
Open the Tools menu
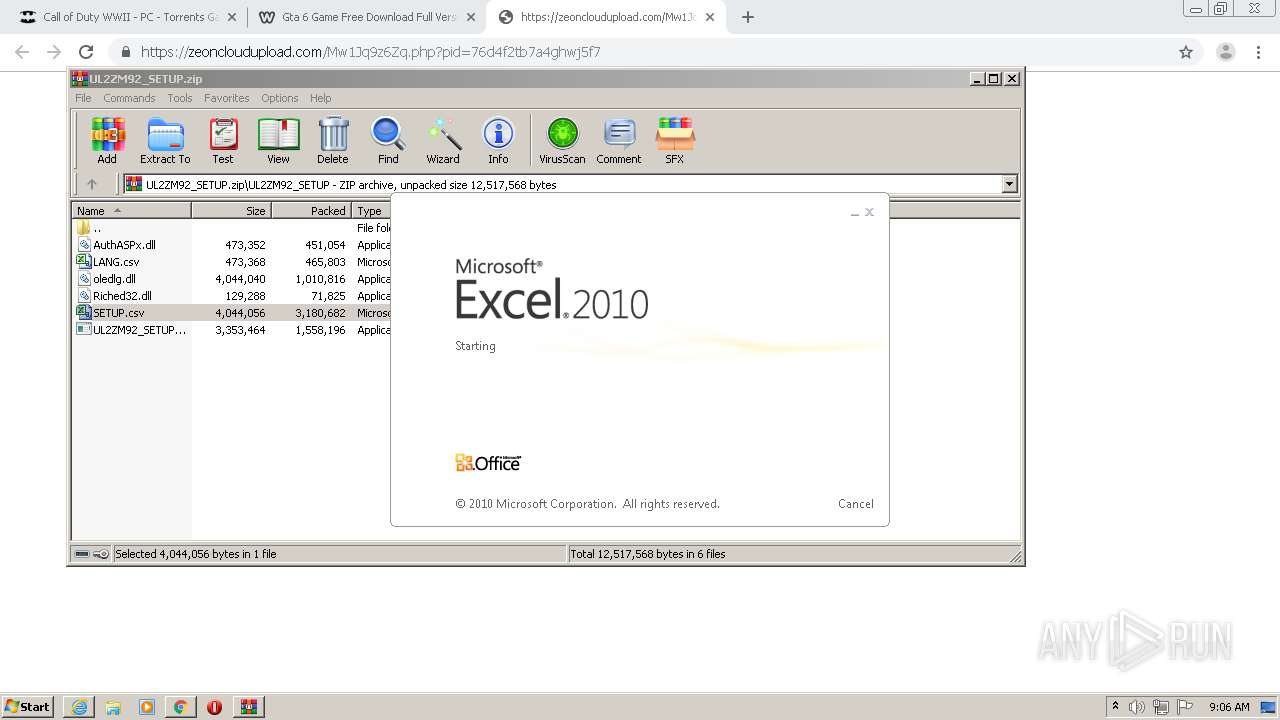[x=180, y=98]
